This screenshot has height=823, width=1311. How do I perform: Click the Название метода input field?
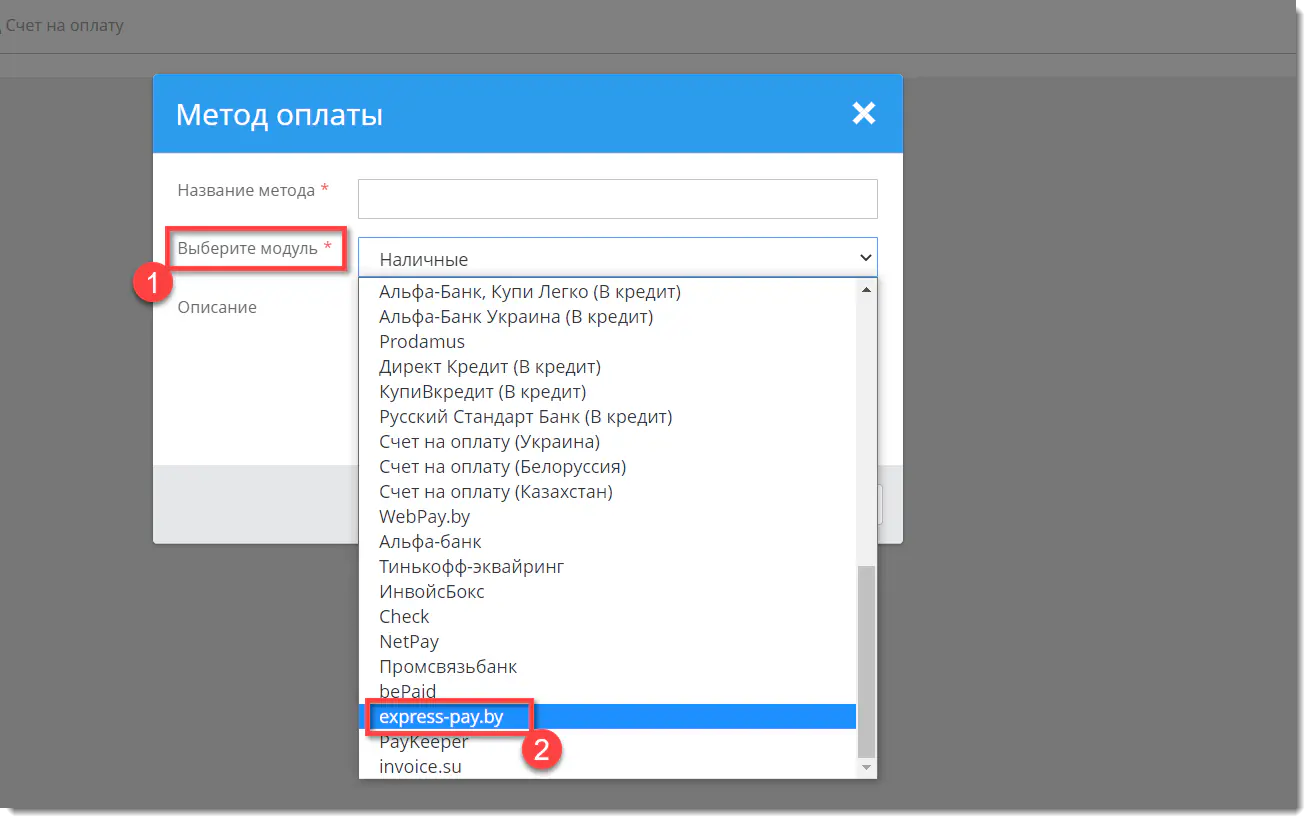(617, 199)
